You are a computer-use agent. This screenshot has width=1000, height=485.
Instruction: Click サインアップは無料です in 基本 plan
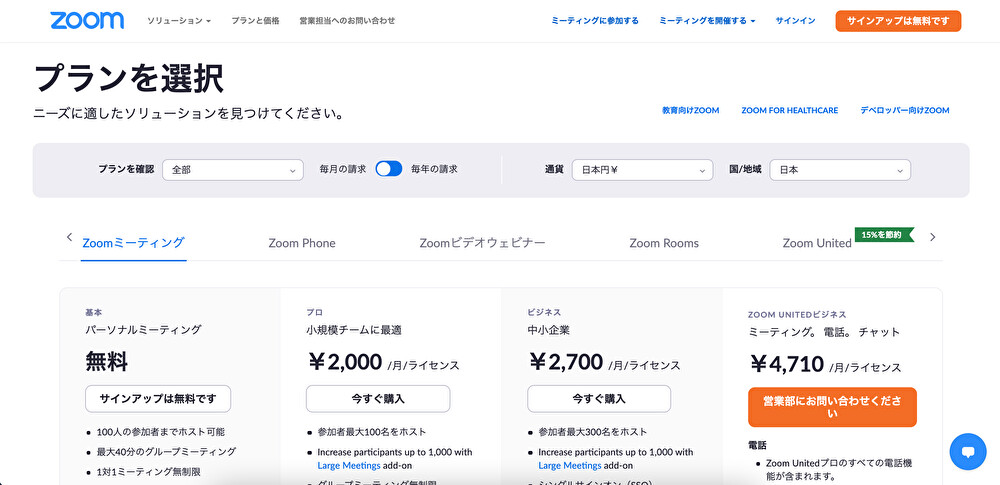tap(158, 399)
